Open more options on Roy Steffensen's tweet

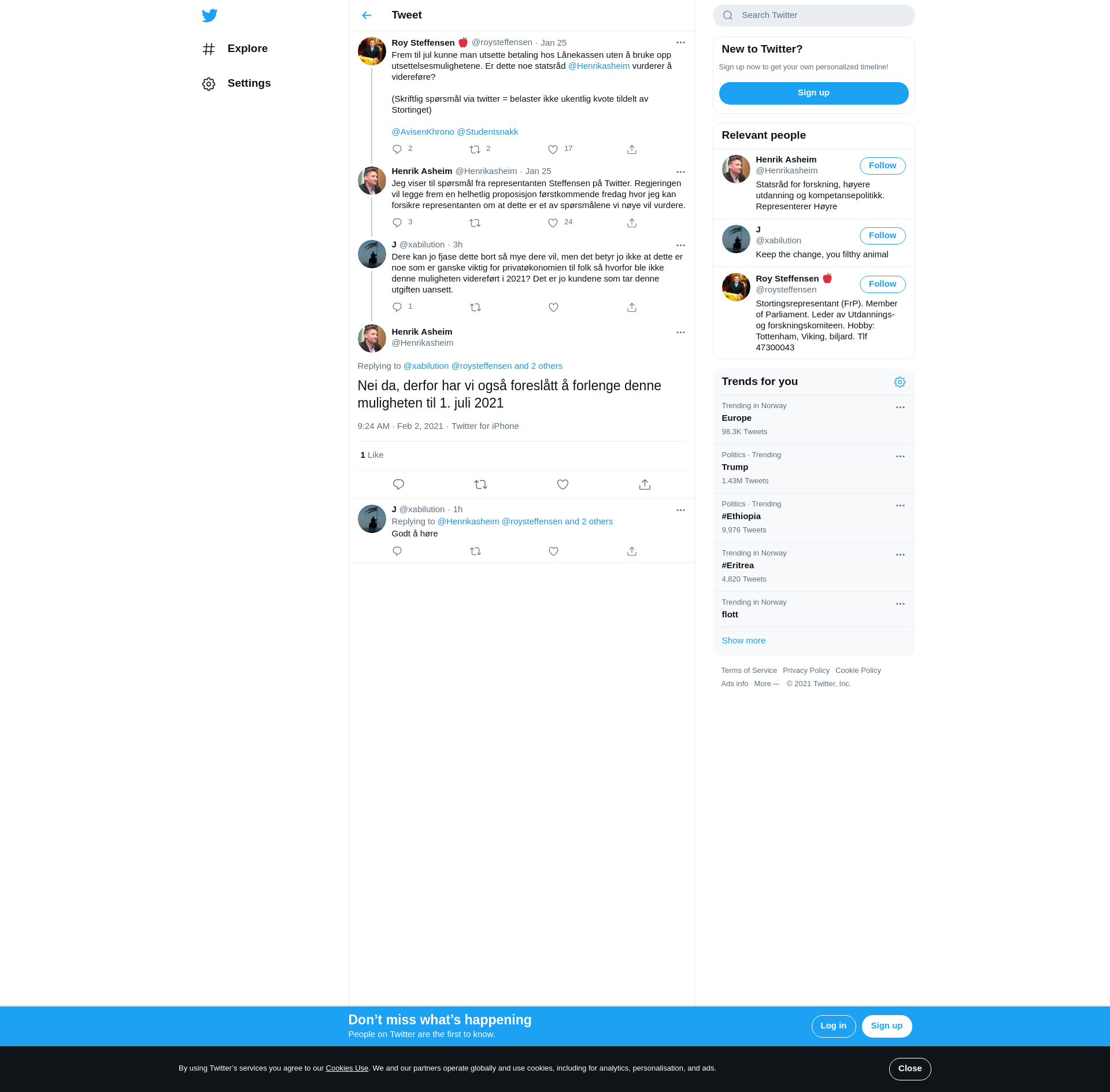(680, 43)
